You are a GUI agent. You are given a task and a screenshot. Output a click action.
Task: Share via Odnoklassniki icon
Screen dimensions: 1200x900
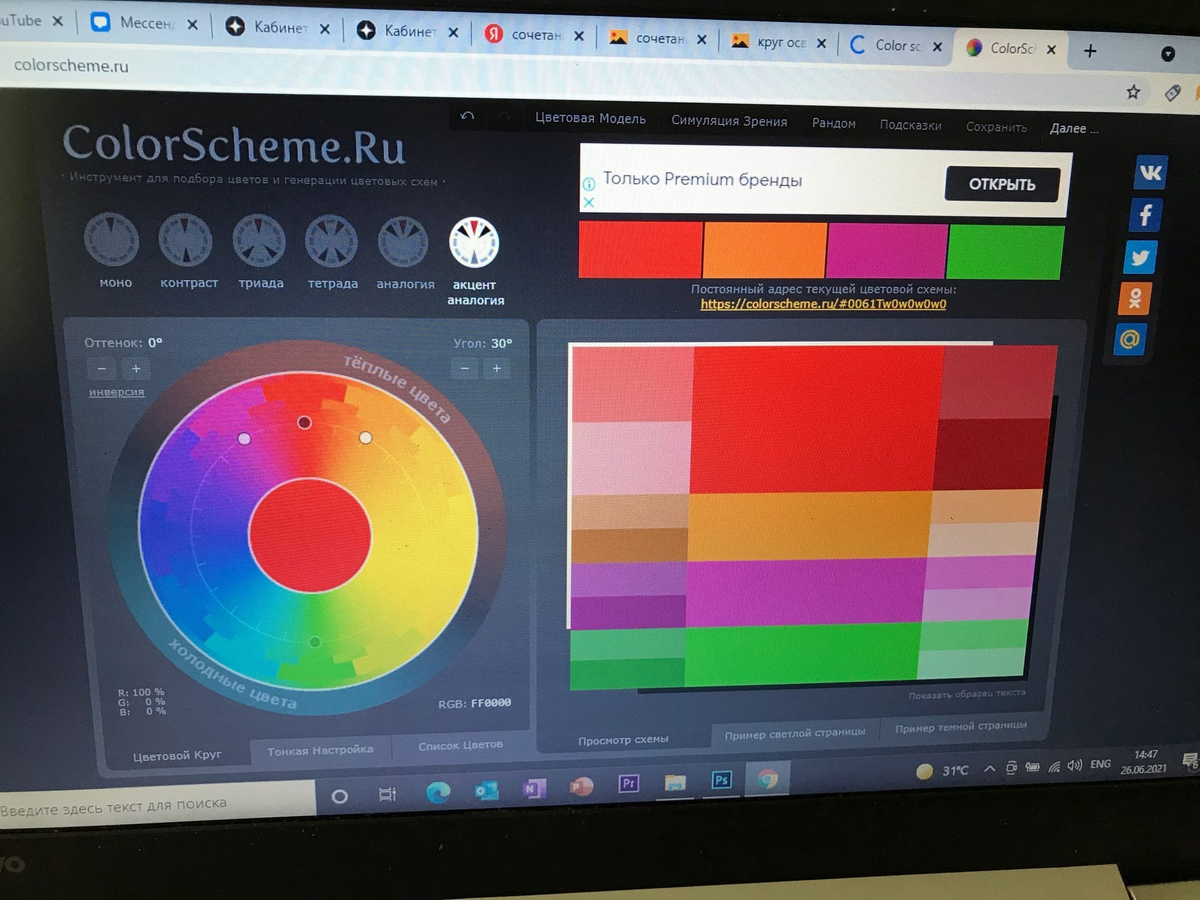(1135, 298)
